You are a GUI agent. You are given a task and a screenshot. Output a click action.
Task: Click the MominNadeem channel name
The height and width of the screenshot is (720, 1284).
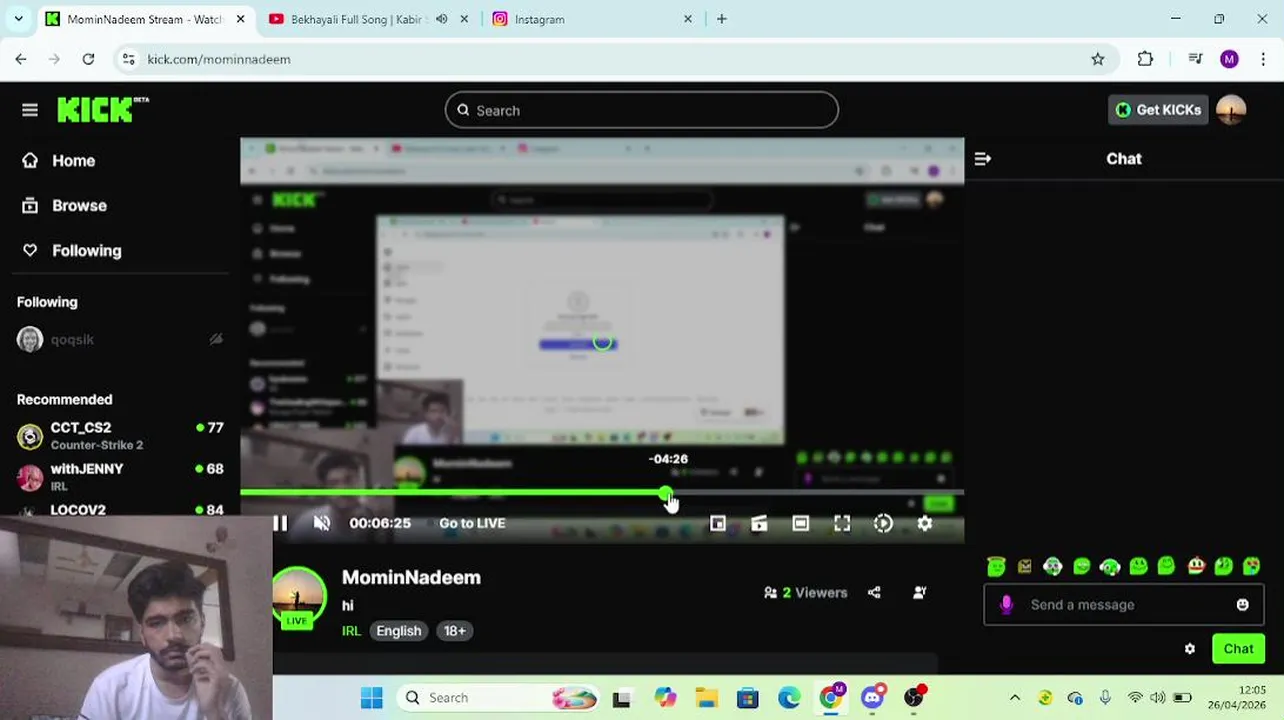click(411, 577)
